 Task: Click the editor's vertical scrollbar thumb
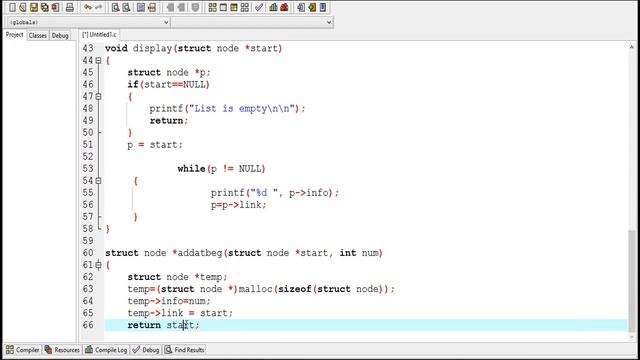coord(632,281)
